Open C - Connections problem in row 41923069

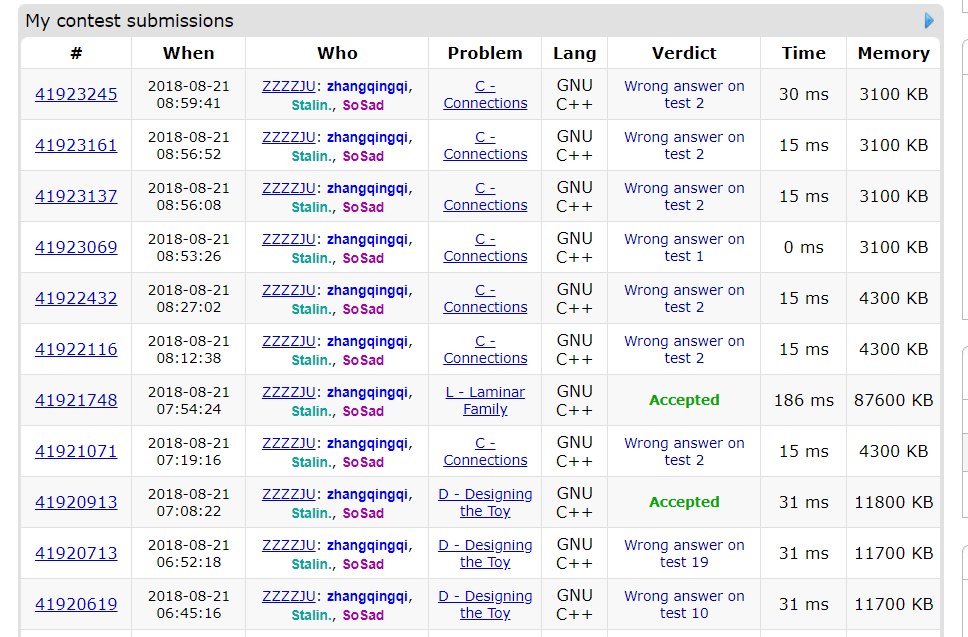[x=485, y=247]
